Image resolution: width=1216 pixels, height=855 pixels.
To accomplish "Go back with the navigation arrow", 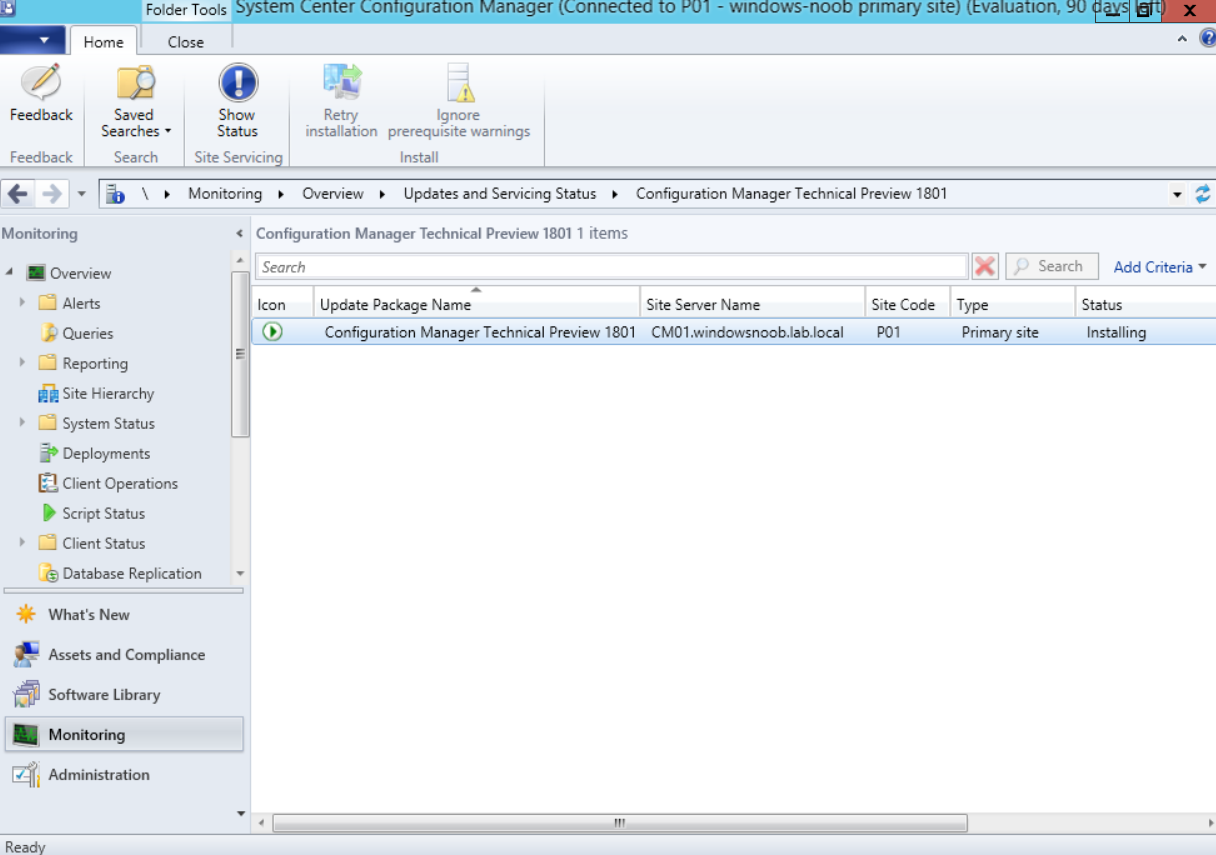I will point(18,194).
